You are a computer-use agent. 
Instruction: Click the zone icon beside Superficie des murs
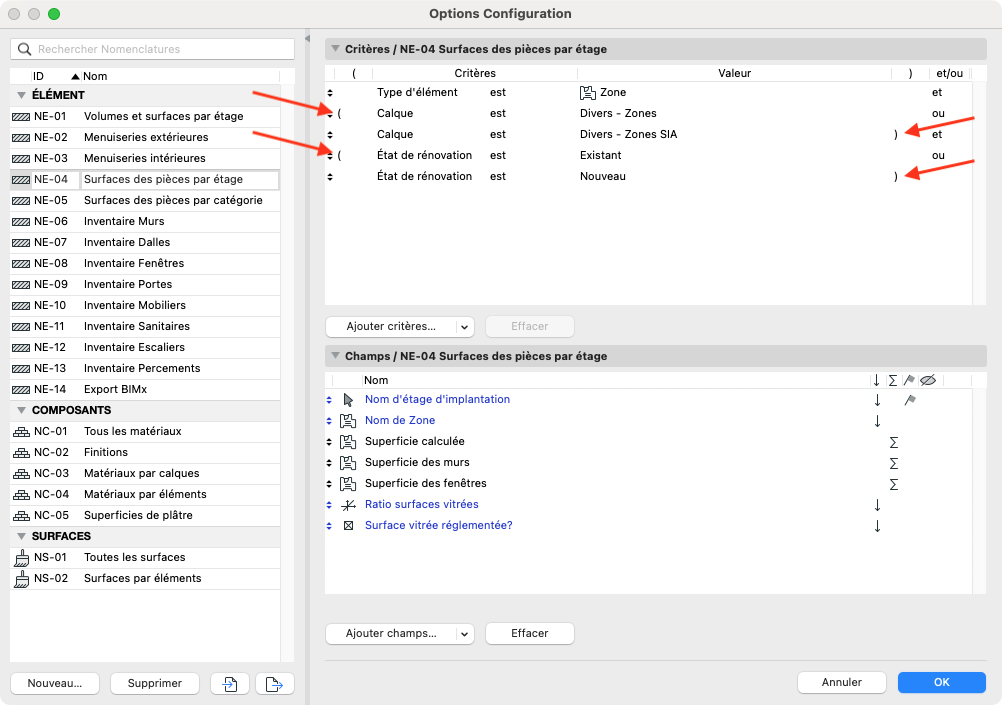pyautogui.click(x=348, y=463)
